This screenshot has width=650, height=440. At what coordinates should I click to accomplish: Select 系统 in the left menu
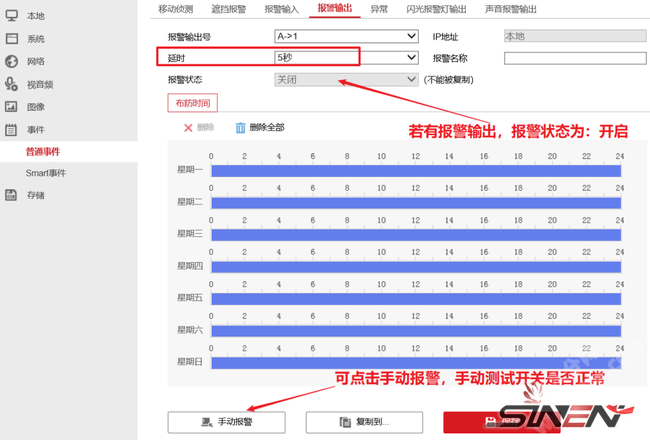click(36, 39)
